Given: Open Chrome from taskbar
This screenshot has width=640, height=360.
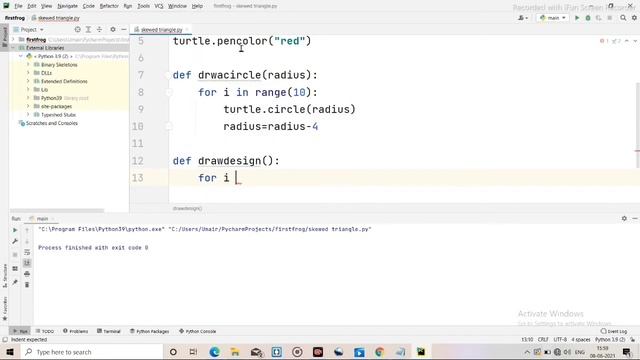Looking at the screenshot, I should coord(380,352).
